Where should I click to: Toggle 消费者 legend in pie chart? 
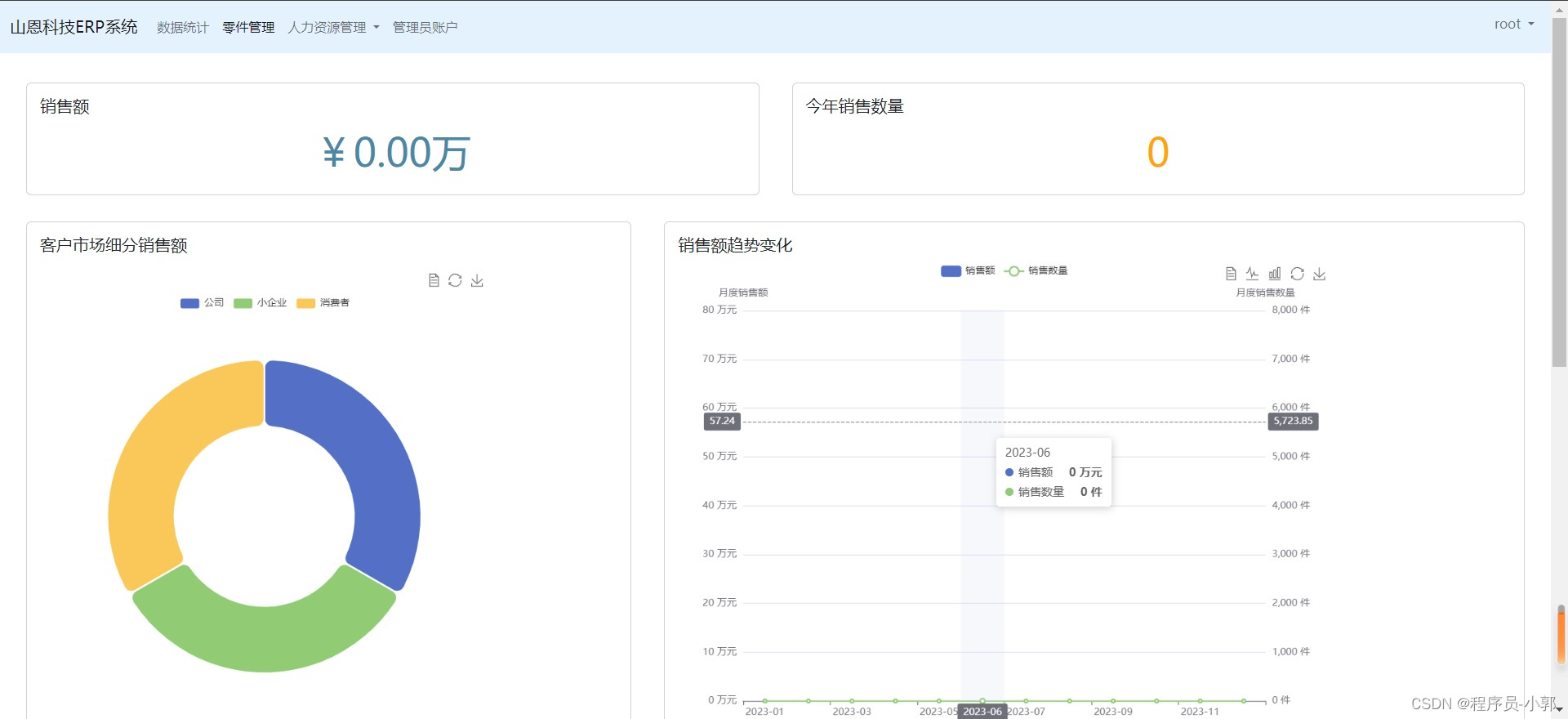[323, 303]
